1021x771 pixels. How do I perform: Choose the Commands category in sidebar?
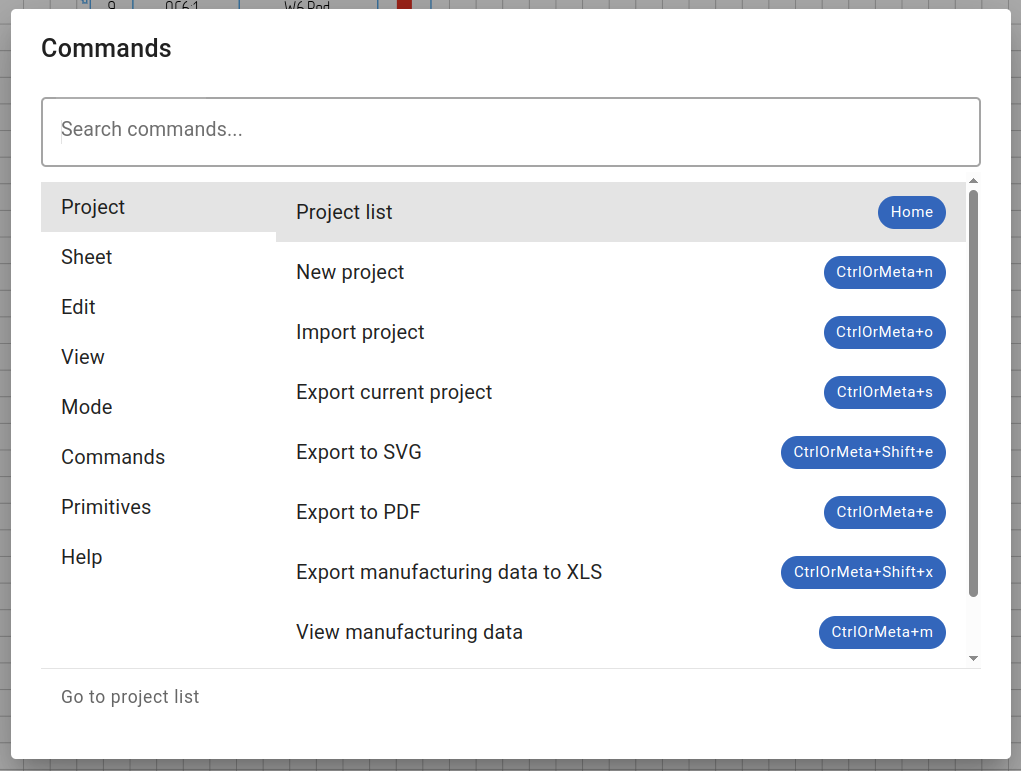coord(113,457)
